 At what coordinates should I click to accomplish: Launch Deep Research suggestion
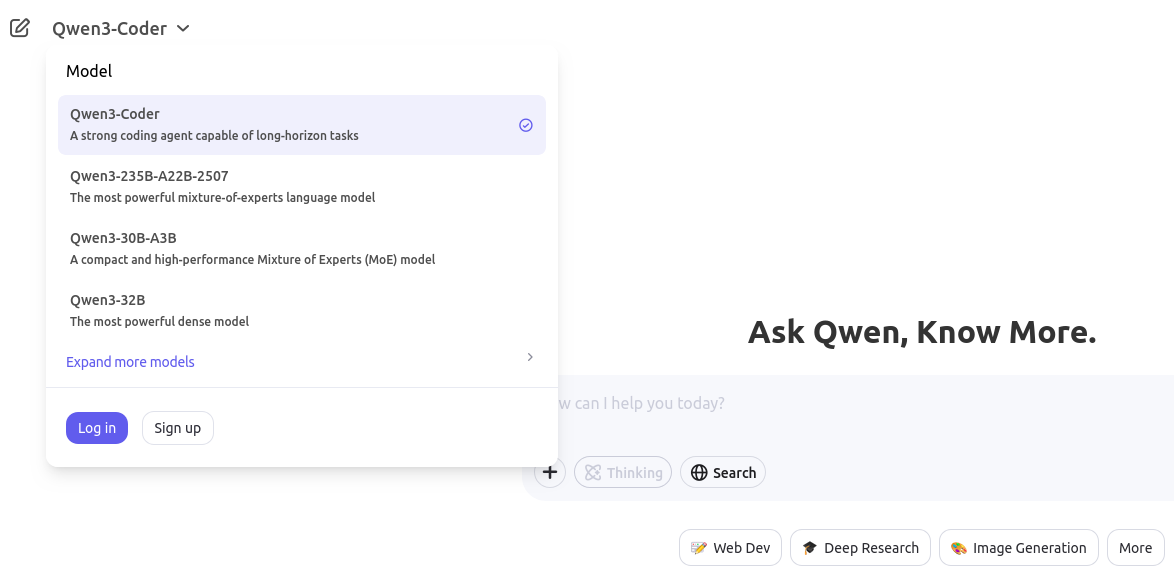[860, 548]
